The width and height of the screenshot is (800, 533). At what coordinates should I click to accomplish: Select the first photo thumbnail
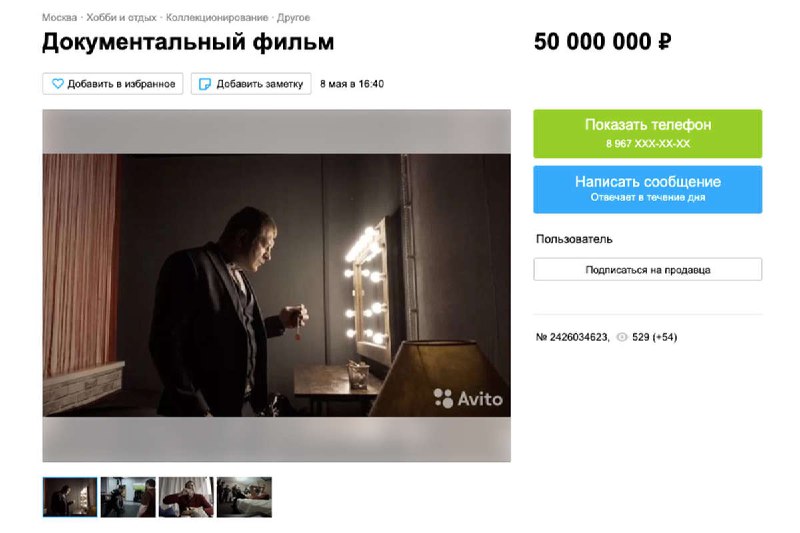[70, 497]
